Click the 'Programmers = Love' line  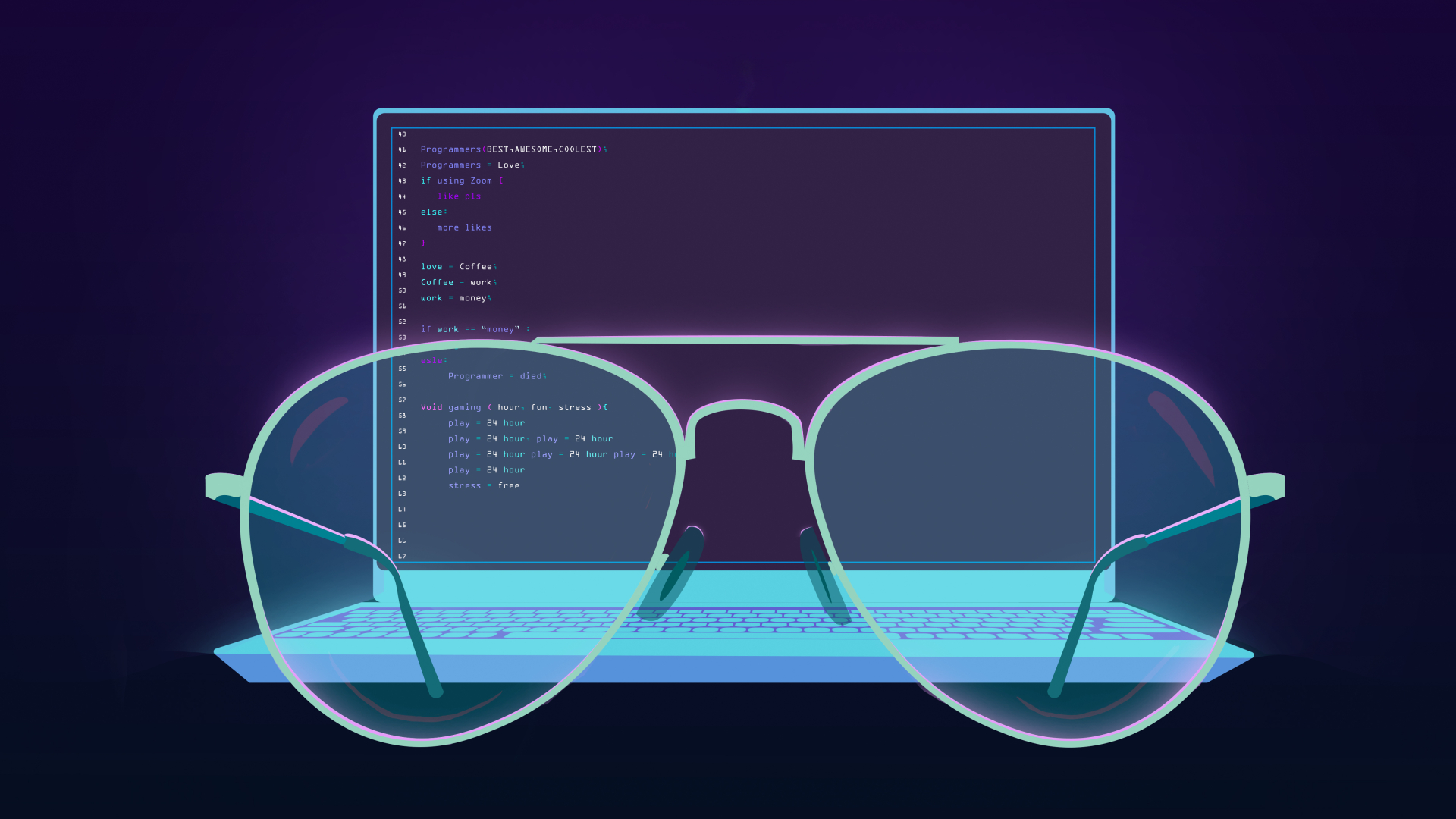[x=472, y=165]
